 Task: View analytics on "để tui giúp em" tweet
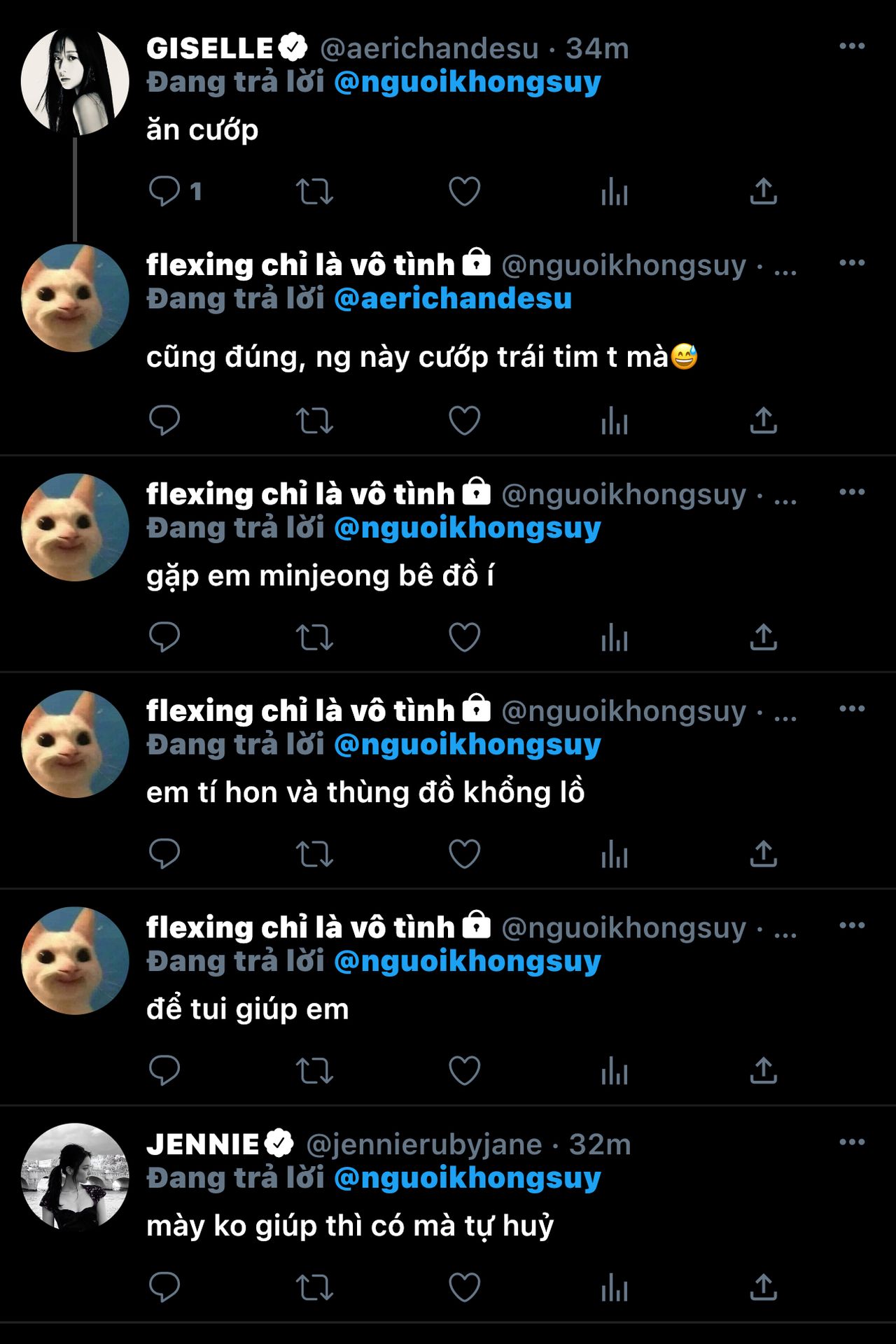pos(614,1071)
